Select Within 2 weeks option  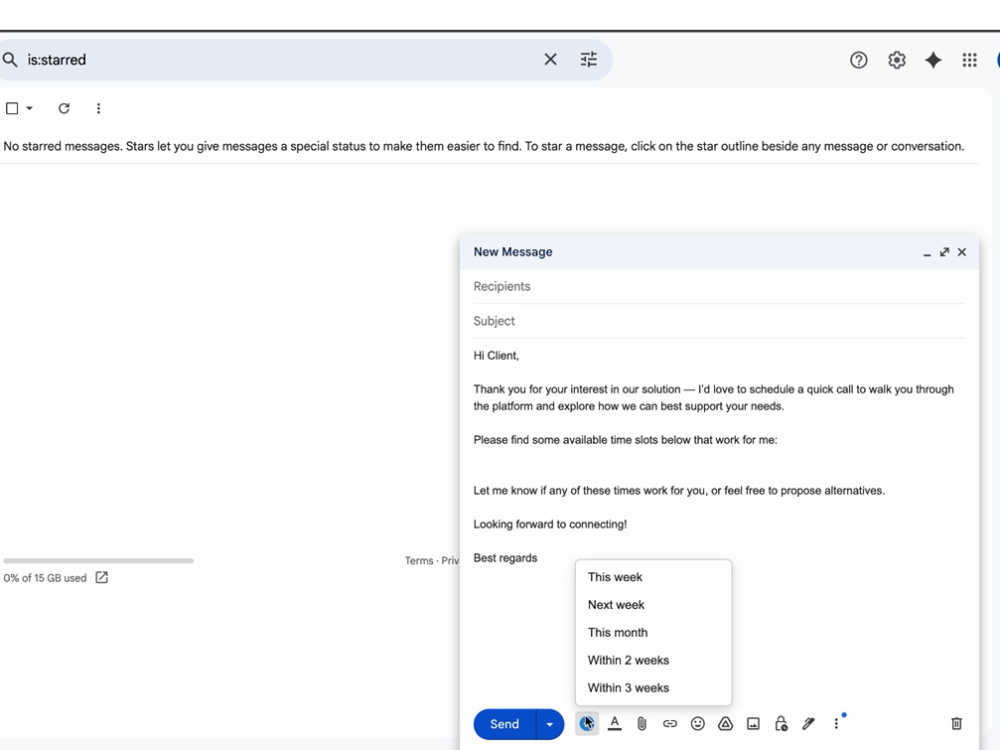pos(653,660)
